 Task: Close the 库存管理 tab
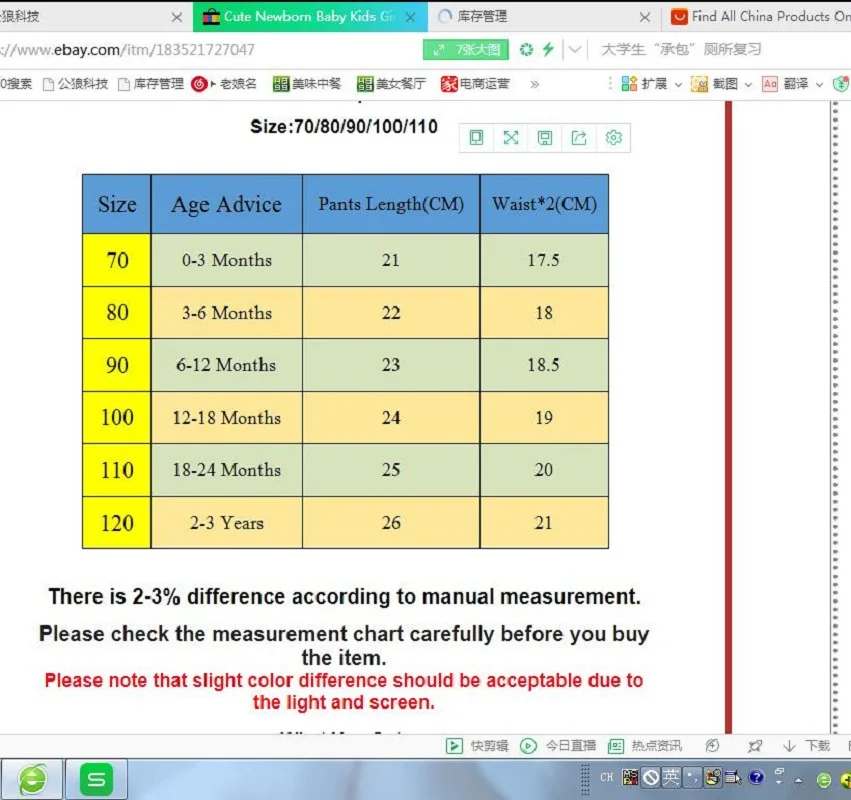click(645, 17)
